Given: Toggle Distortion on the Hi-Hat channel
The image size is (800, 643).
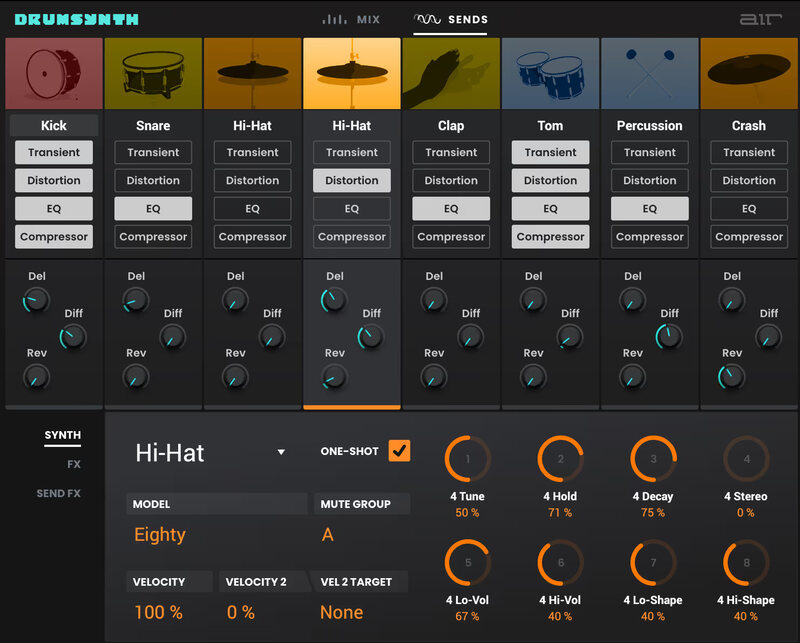Looking at the screenshot, I should (351, 180).
